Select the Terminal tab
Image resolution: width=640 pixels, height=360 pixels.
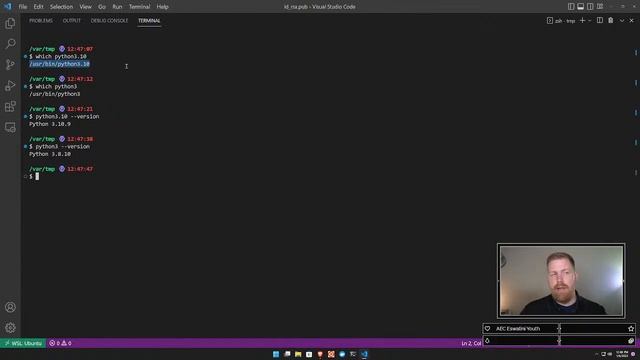click(149, 20)
